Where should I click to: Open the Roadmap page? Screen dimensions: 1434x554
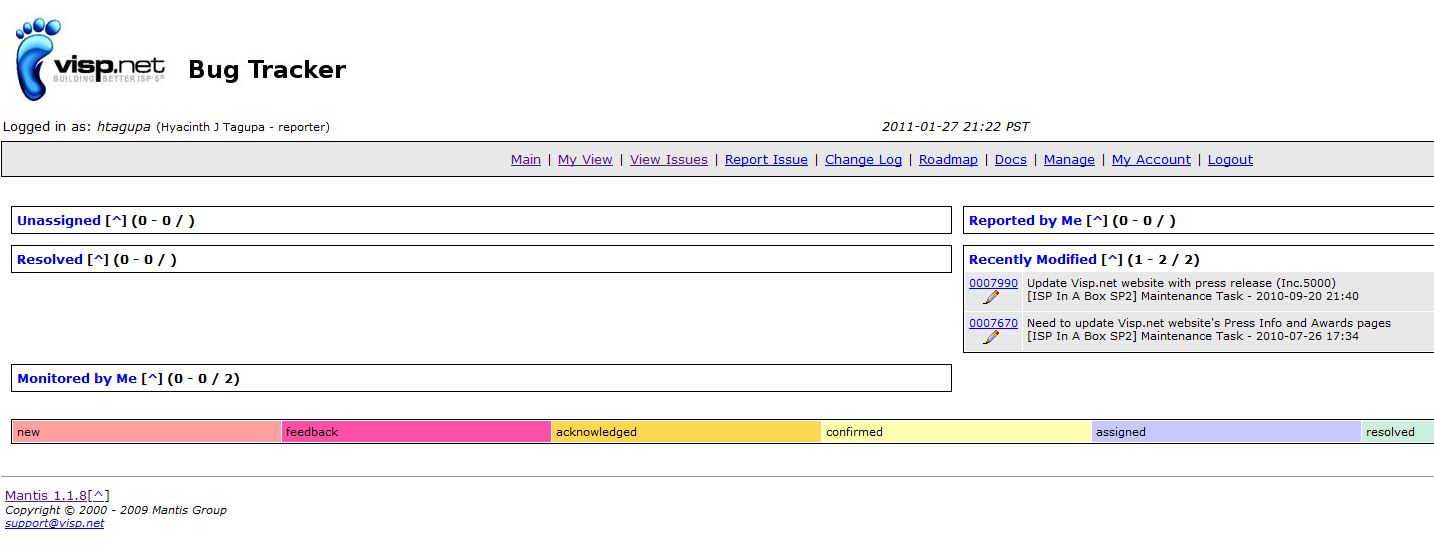(x=948, y=159)
